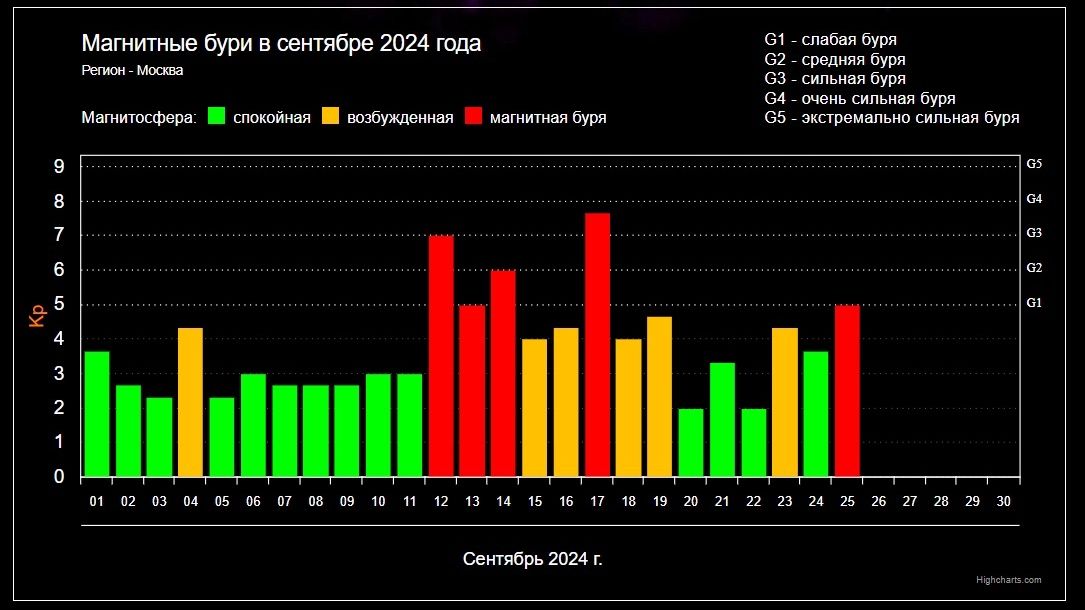This screenshot has width=1085, height=610.
Task: Click the orange bar for September 04
Action: click(190, 402)
